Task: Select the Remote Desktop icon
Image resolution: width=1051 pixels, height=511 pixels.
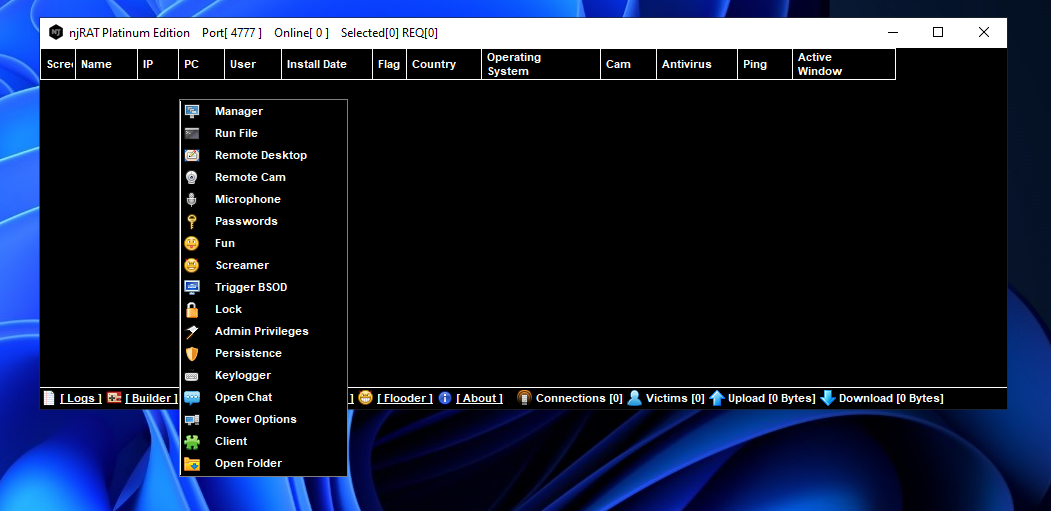Action: [192, 156]
